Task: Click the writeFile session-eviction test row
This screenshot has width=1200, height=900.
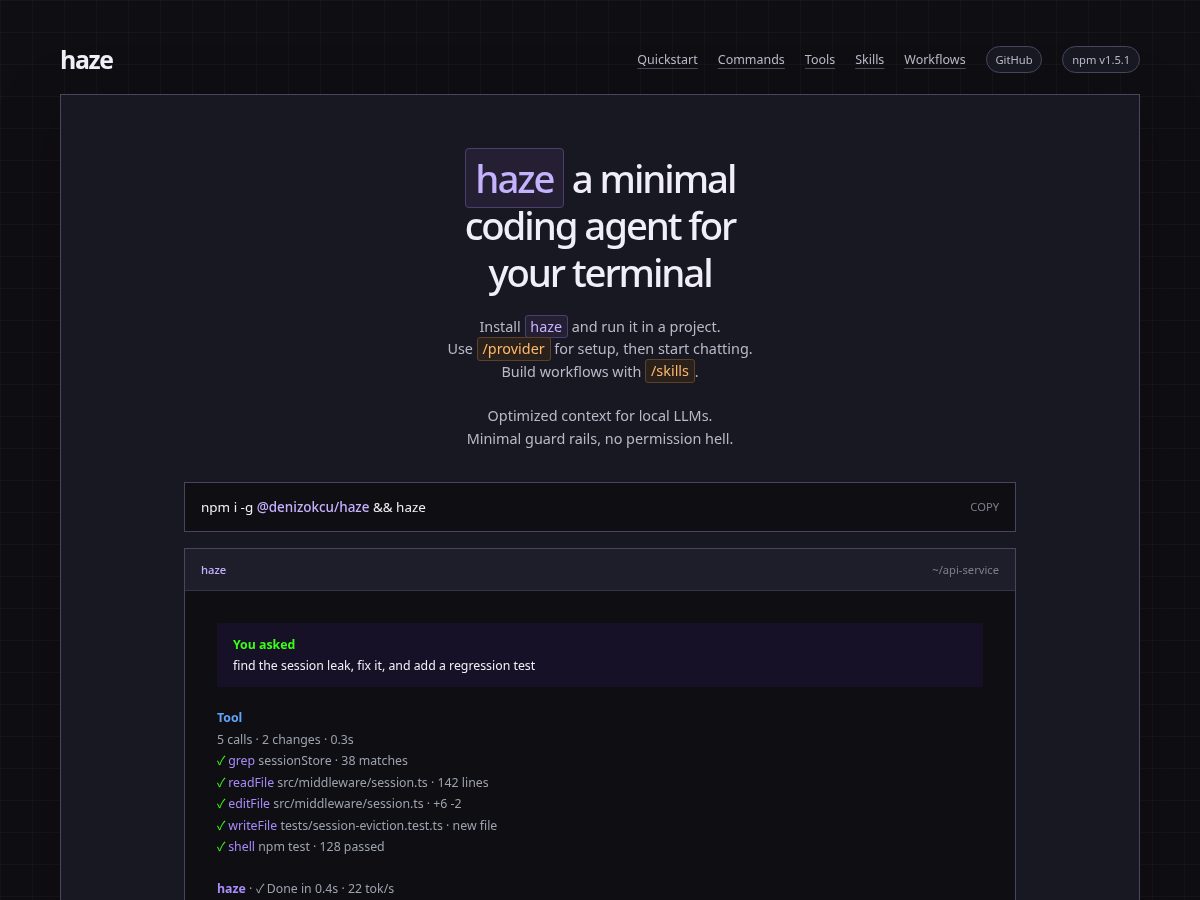Action: click(357, 825)
